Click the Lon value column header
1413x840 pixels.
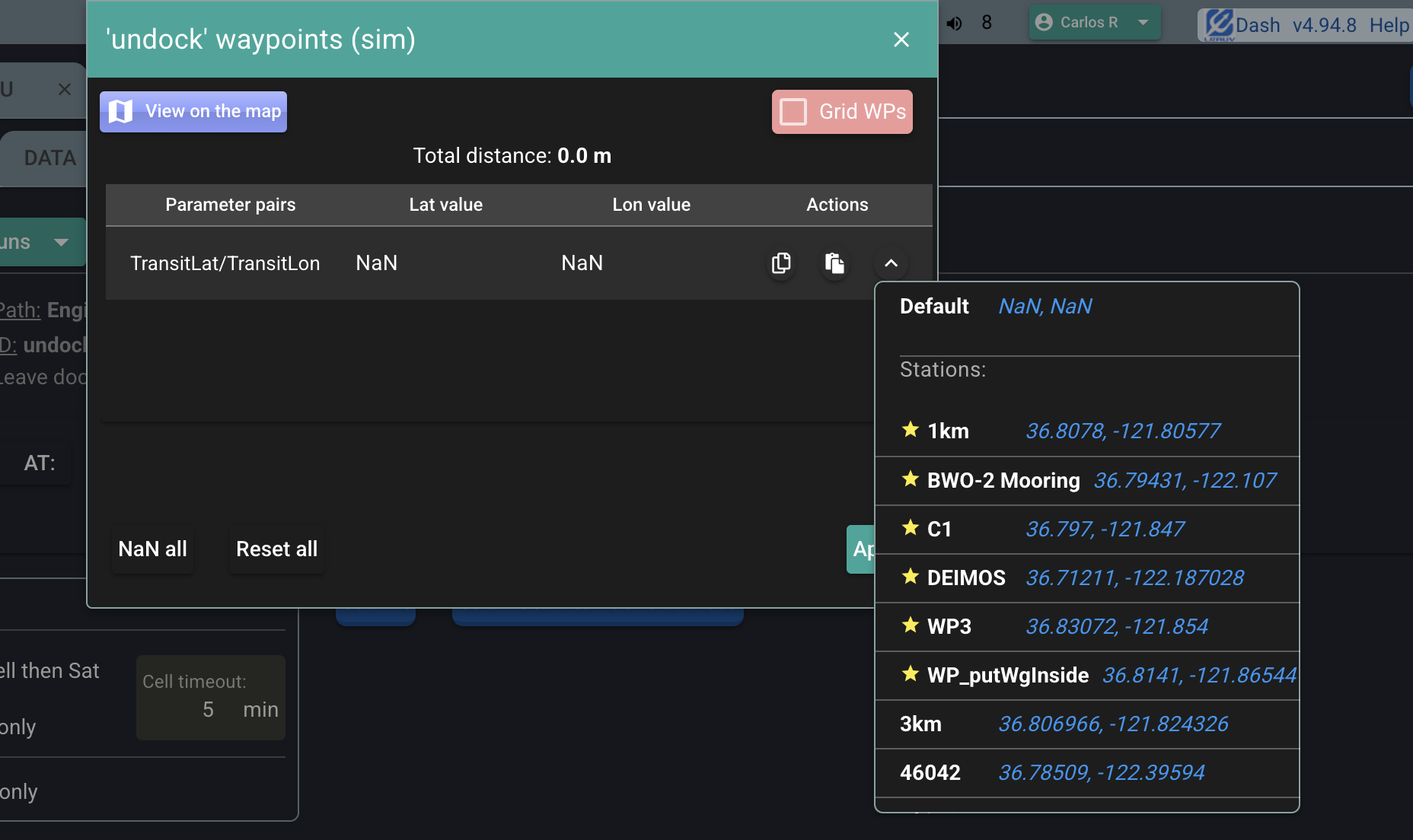(x=652, y=205)
